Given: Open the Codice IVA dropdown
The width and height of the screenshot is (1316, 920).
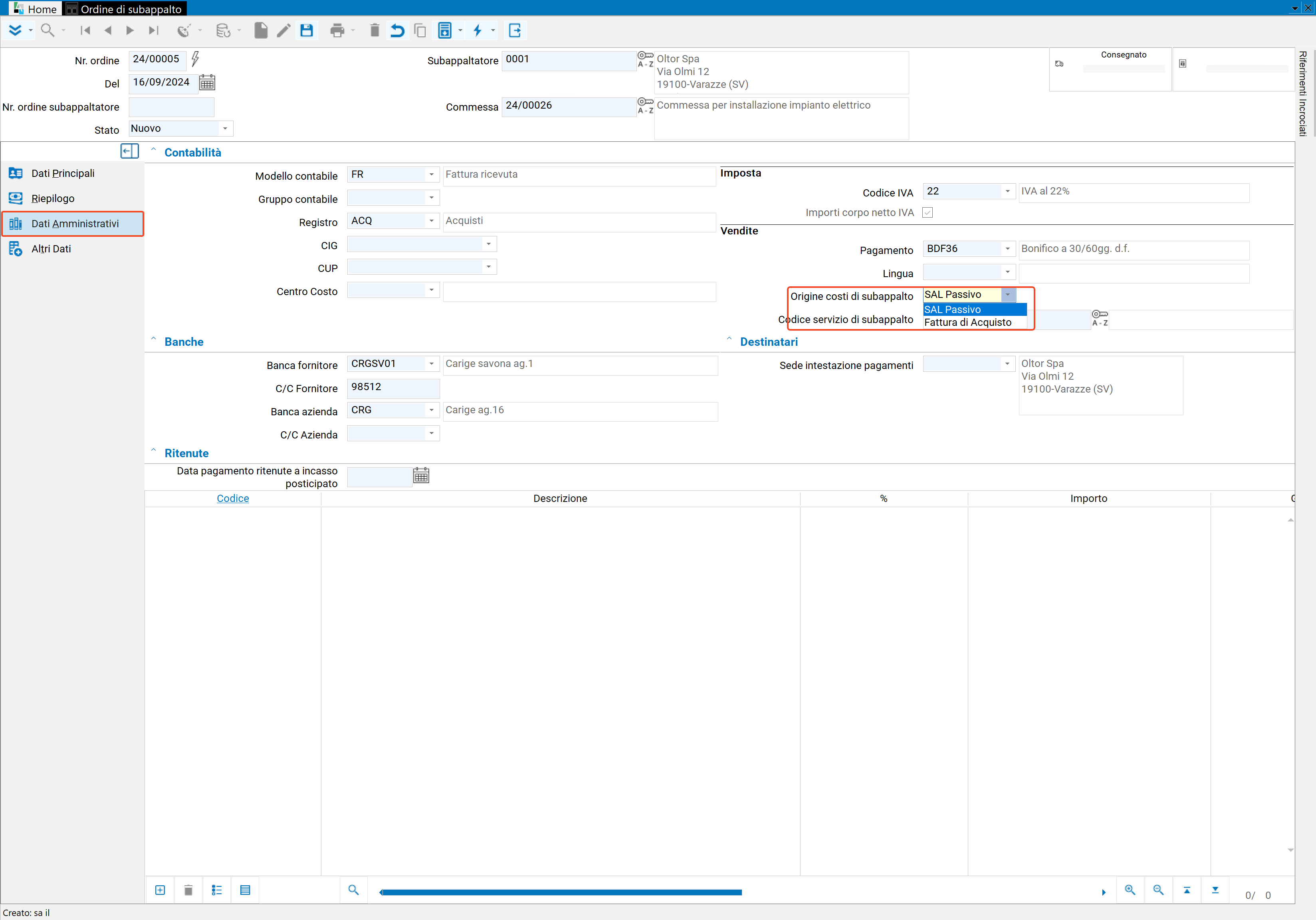Looking at the screenshot, I should click(1008, 191).
